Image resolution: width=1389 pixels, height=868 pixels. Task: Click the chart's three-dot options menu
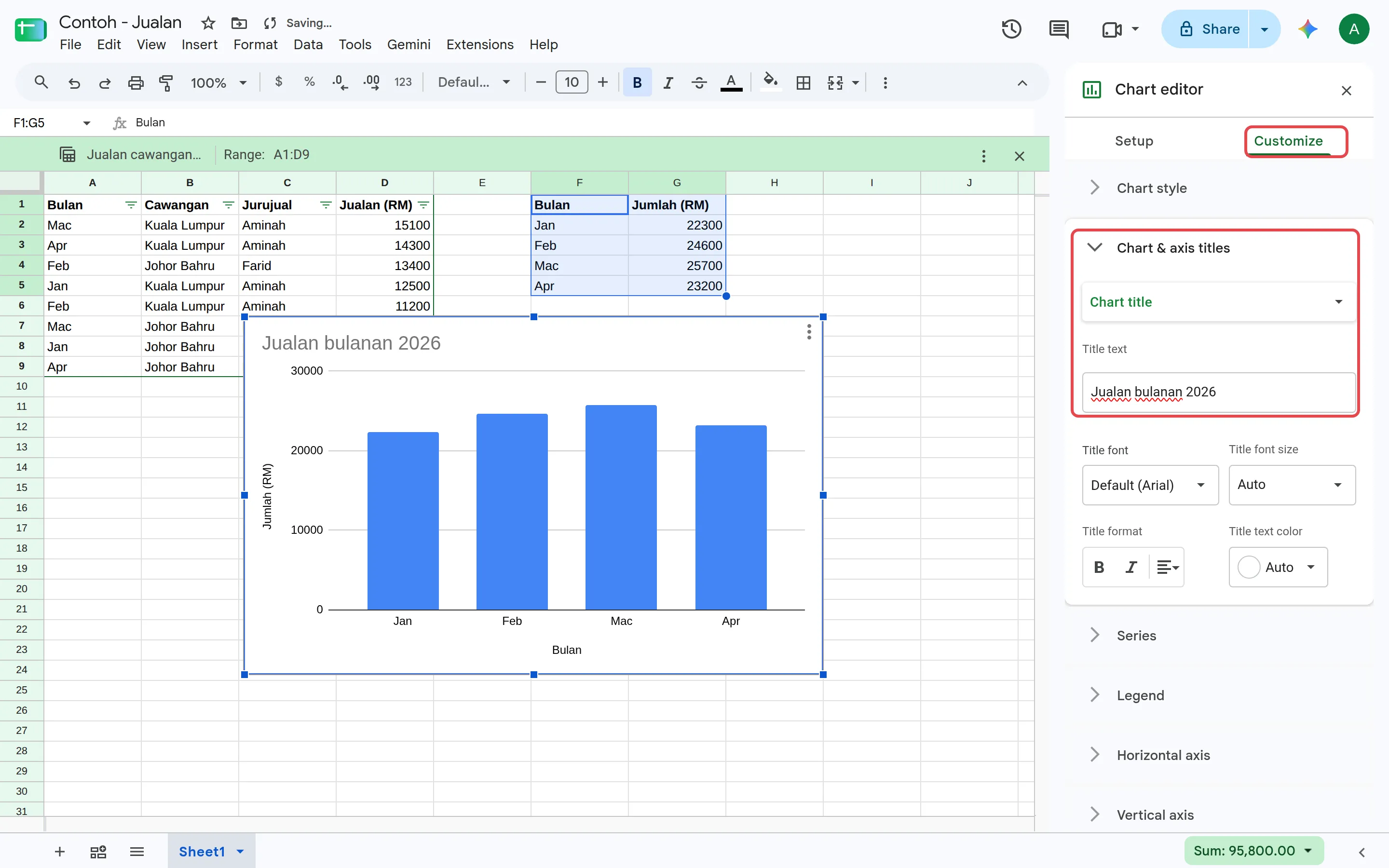pyautogui.click(x=809, y=332)
